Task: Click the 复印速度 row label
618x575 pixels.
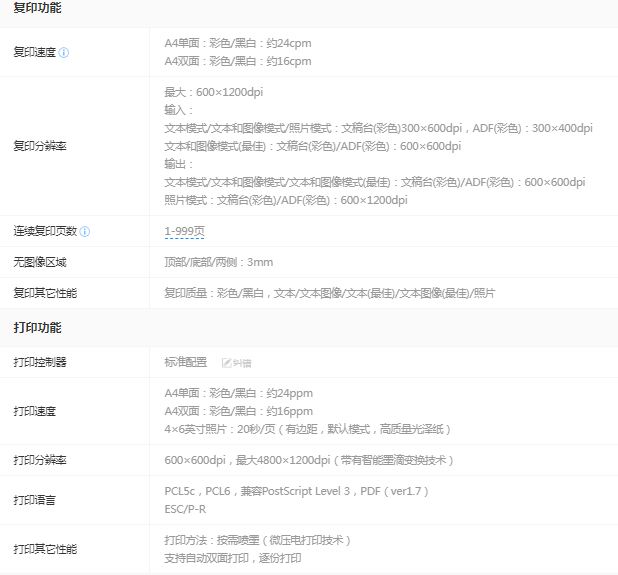Action: coord(34,52)
